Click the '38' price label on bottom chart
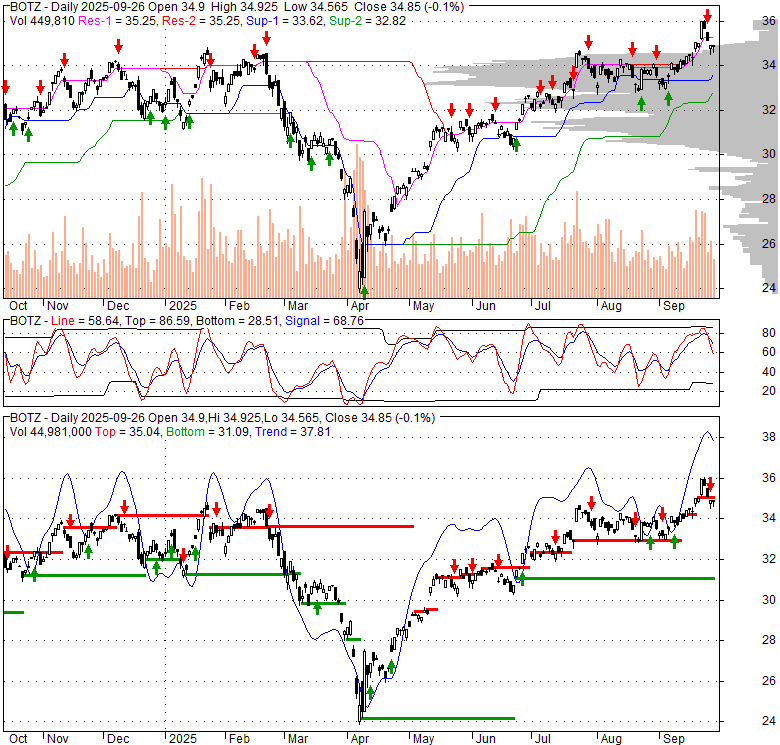 (769, 437)
